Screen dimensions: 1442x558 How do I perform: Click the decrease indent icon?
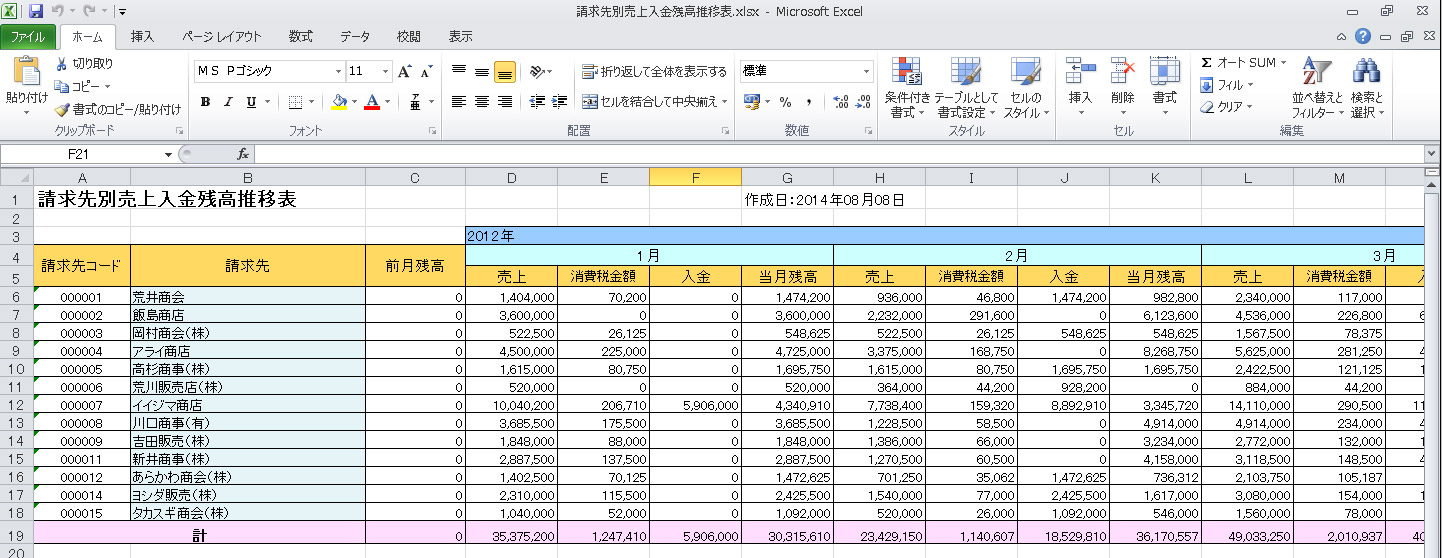537,101
